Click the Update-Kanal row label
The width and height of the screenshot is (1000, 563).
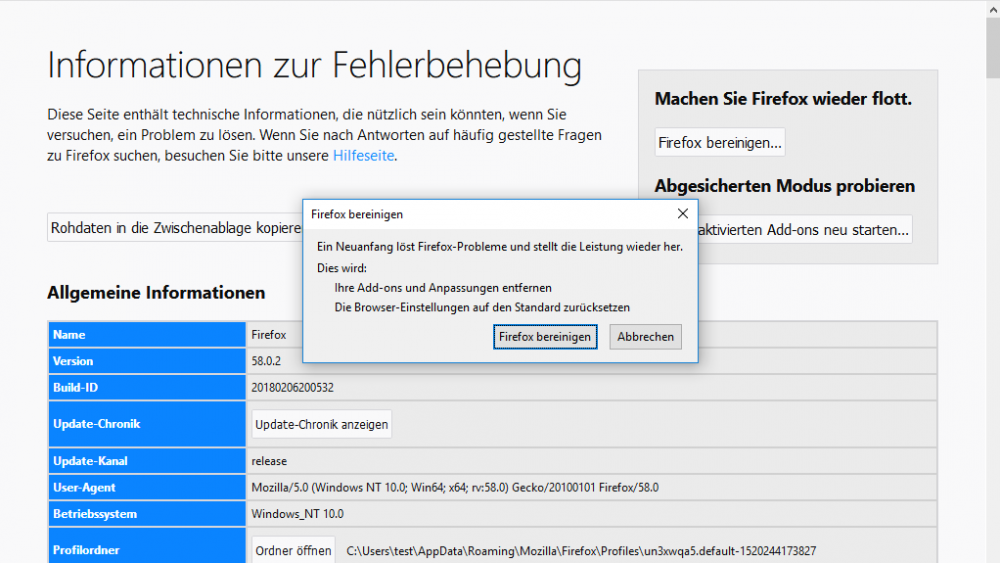[90, 462]
